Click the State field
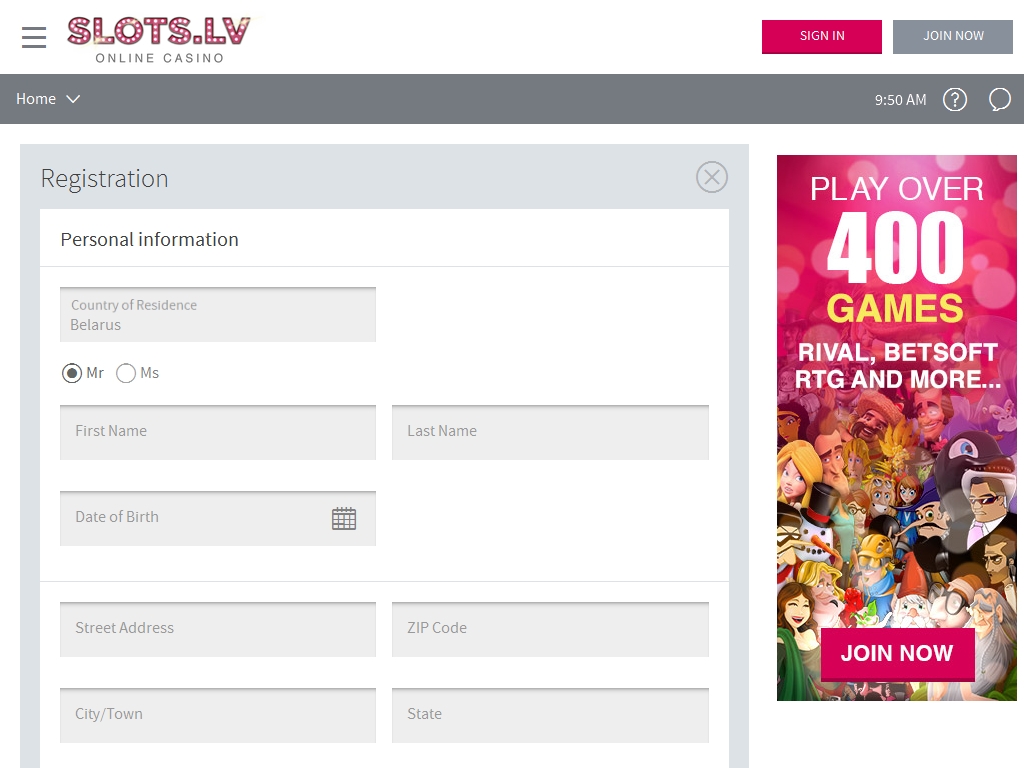Viewport: 1024px width, 768px height. point(550,714)
